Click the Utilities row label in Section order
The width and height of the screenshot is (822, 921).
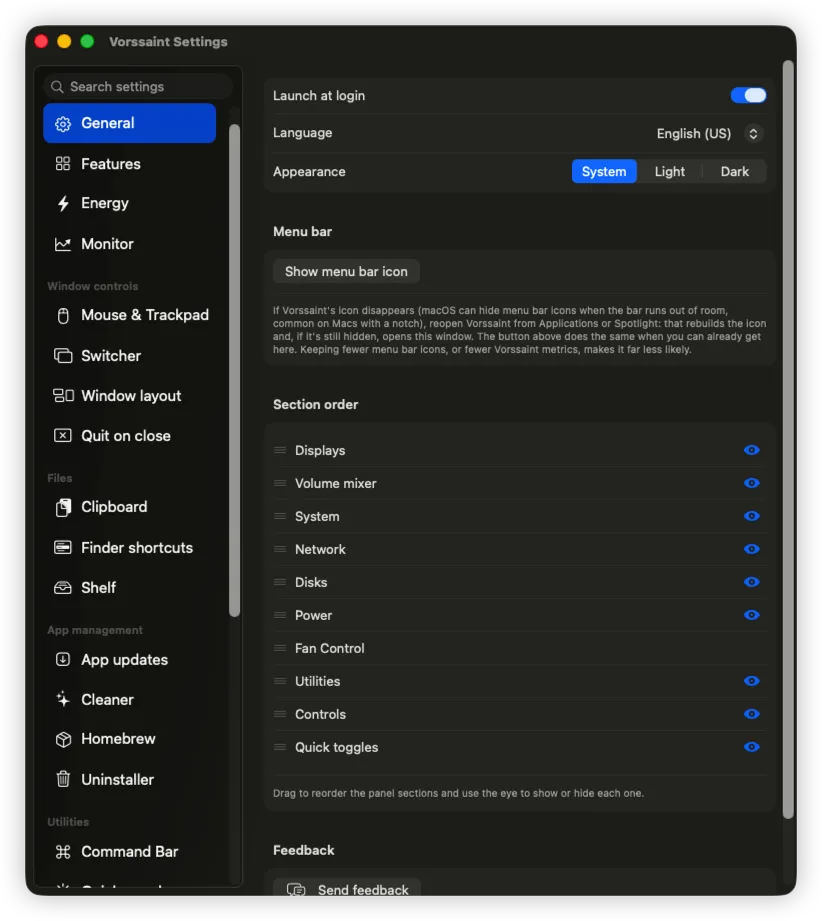point(318,681)
